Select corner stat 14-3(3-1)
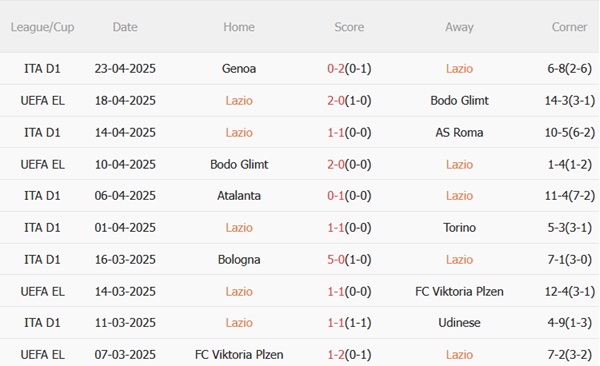 569,101
